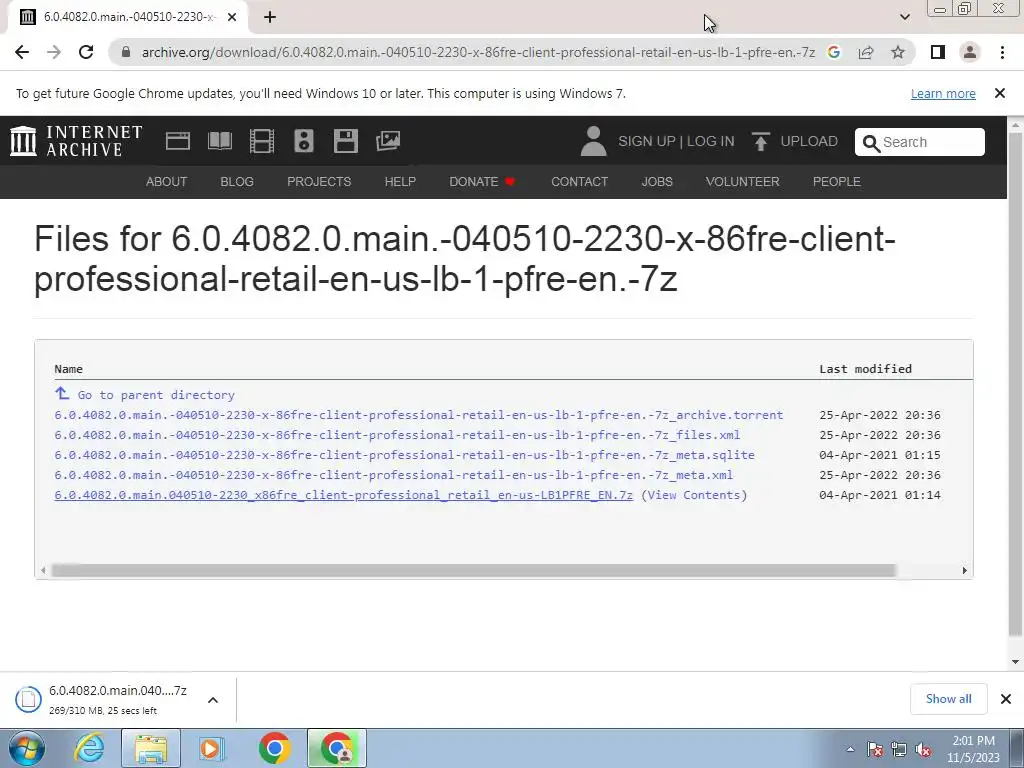1024x768 pixels.
Task: Click the muted volume tray icon
Action: coord(923,750)
